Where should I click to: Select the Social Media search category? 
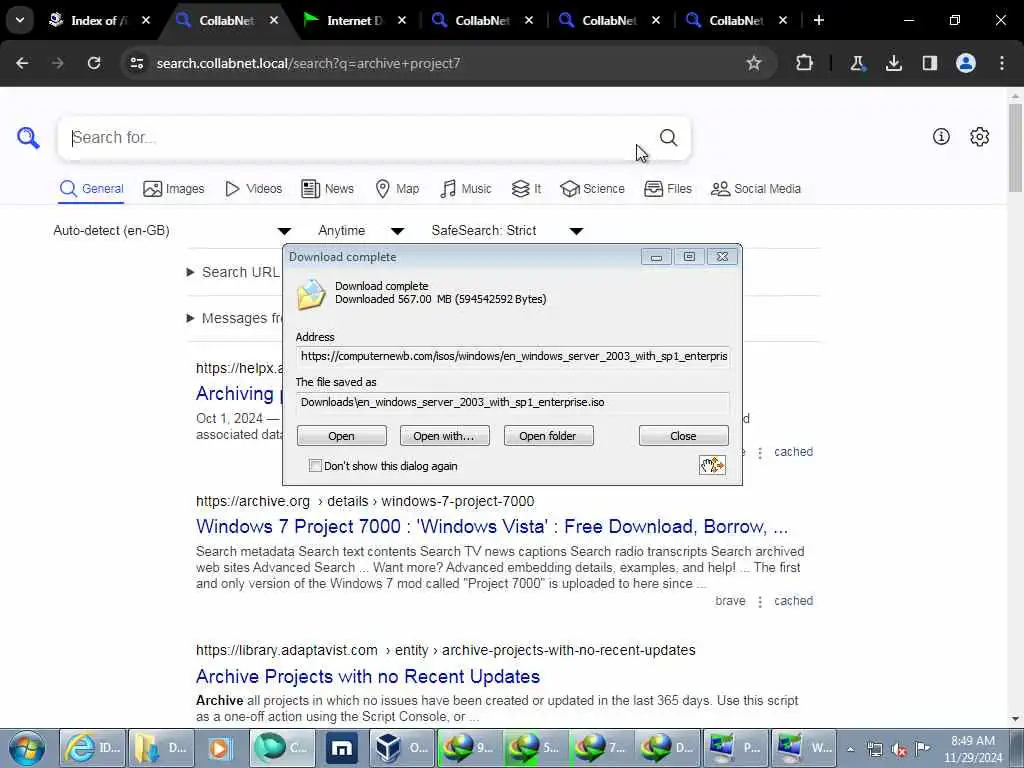[x=756, y=189]
